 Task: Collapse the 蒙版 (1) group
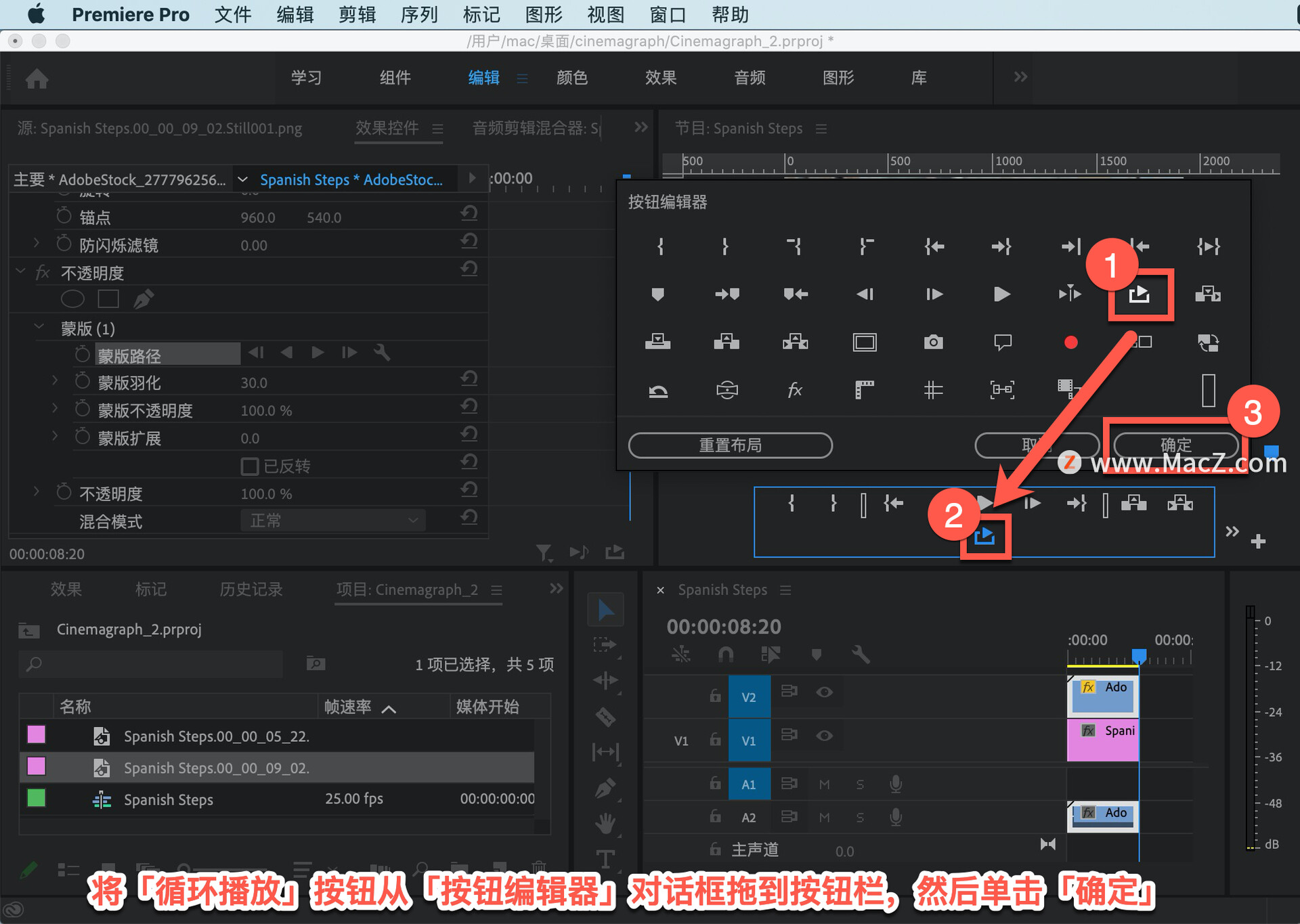39,327
